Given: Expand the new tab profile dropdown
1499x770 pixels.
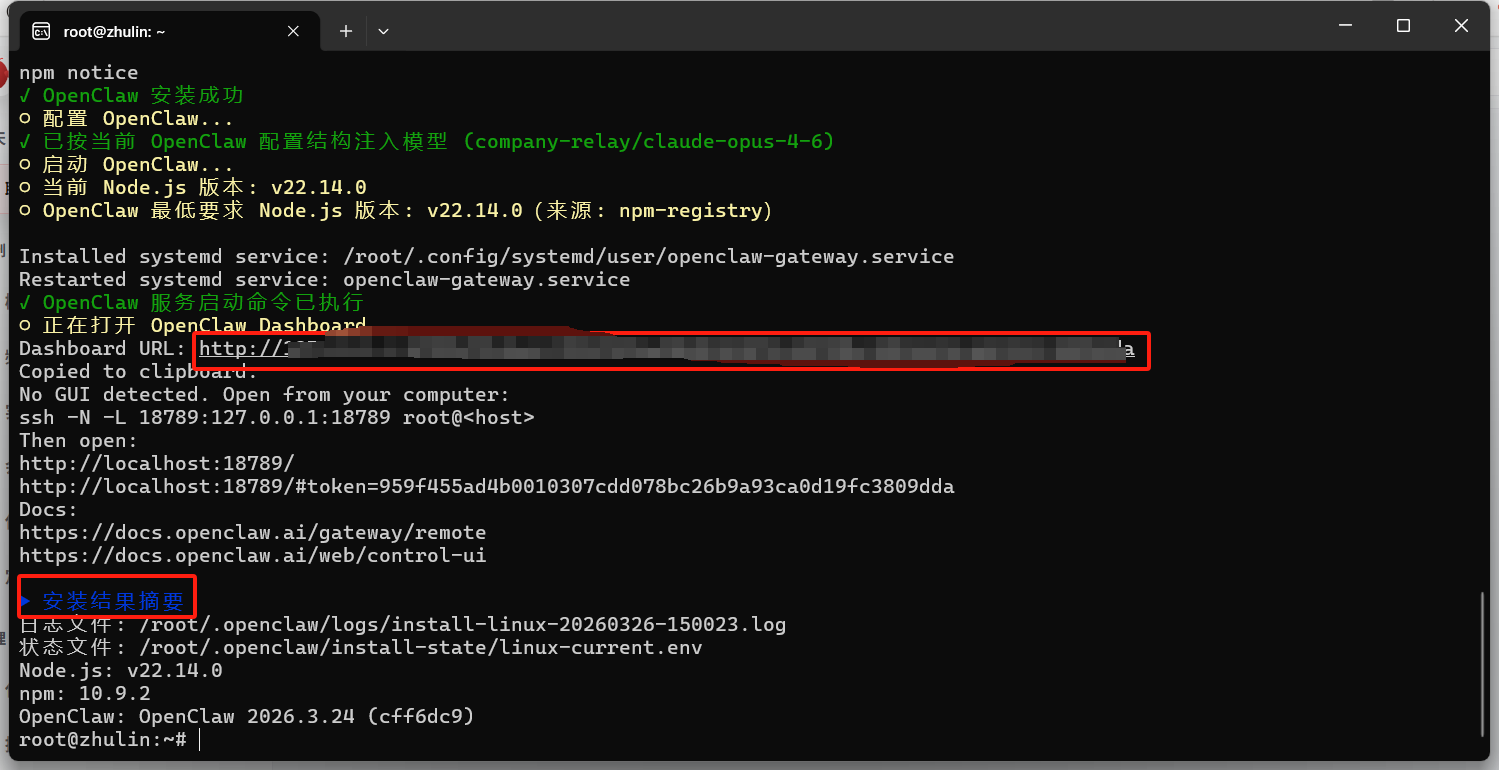Looking at the screenshot, I should (x=383, y=31).
